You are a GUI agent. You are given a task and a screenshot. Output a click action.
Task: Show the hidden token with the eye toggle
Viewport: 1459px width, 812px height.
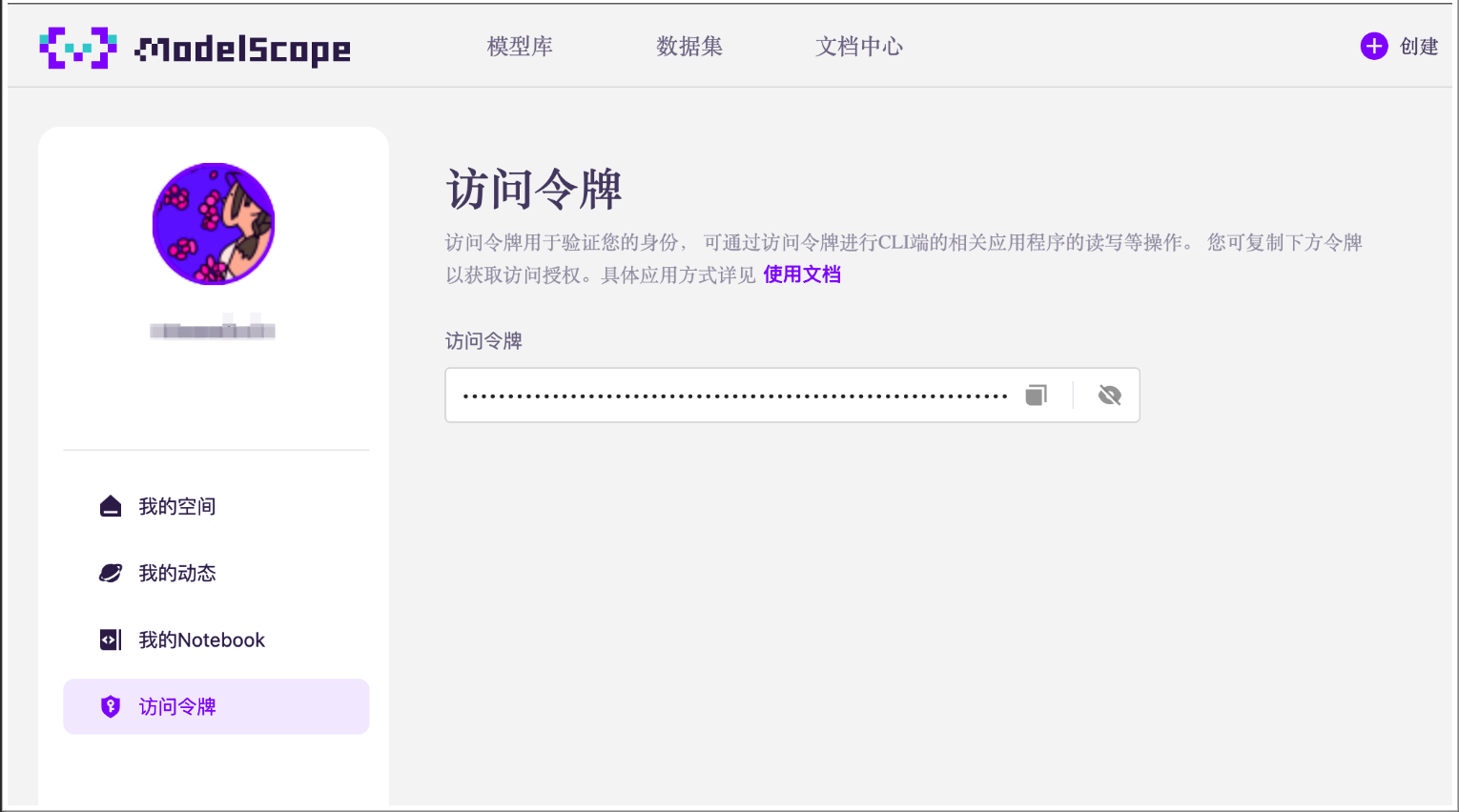tap(1108, 395)
